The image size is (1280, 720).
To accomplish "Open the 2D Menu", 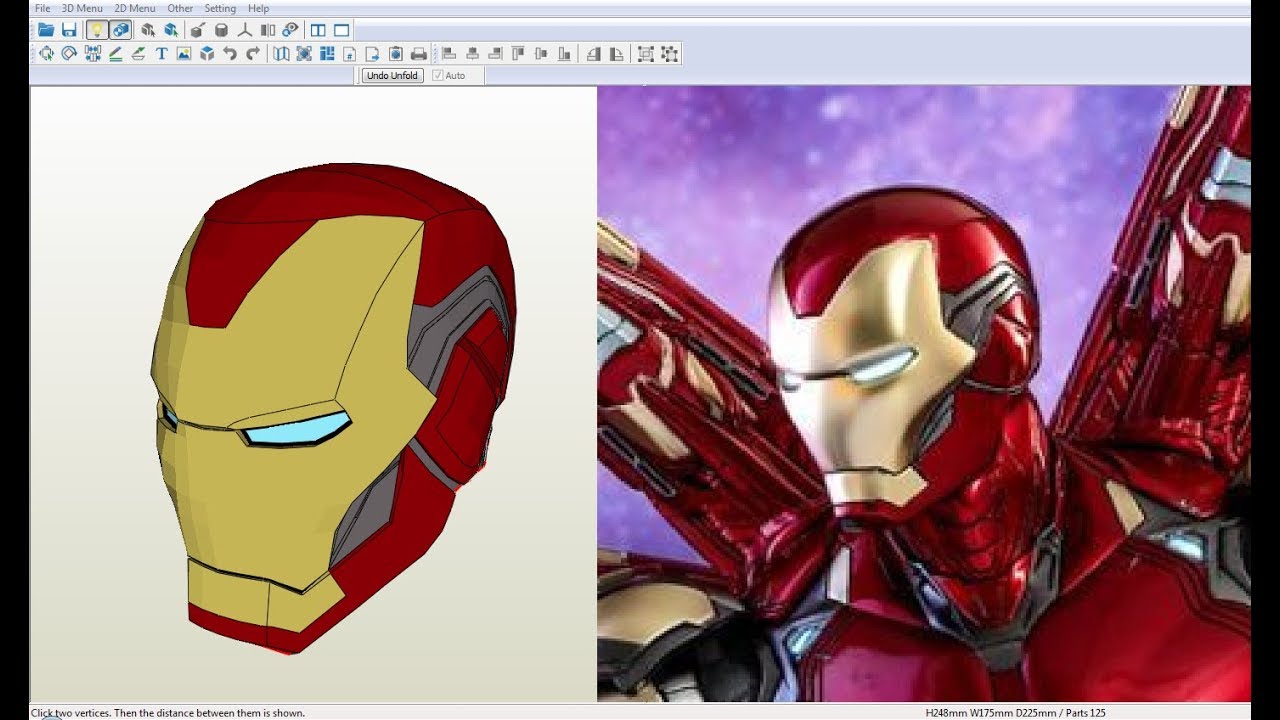I will coord(135,8).
